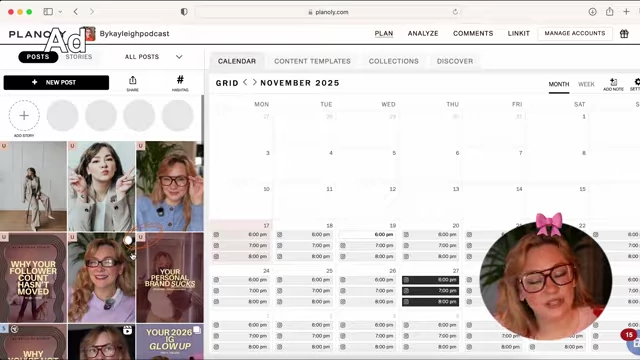Go to the Linkit menu
The width and height of the screenshot is (640, 360).
pyautogui.click(x=518, y=33)
